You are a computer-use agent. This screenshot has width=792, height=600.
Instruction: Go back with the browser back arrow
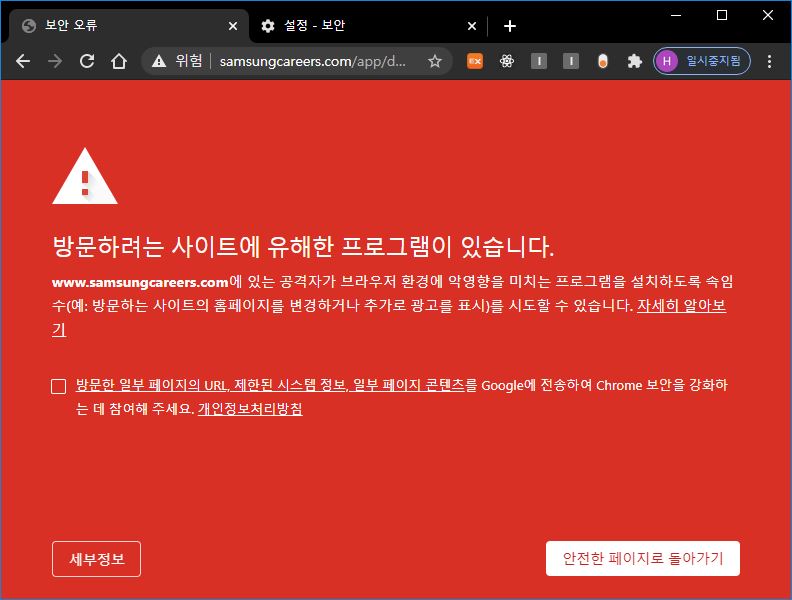click(23, 62)
